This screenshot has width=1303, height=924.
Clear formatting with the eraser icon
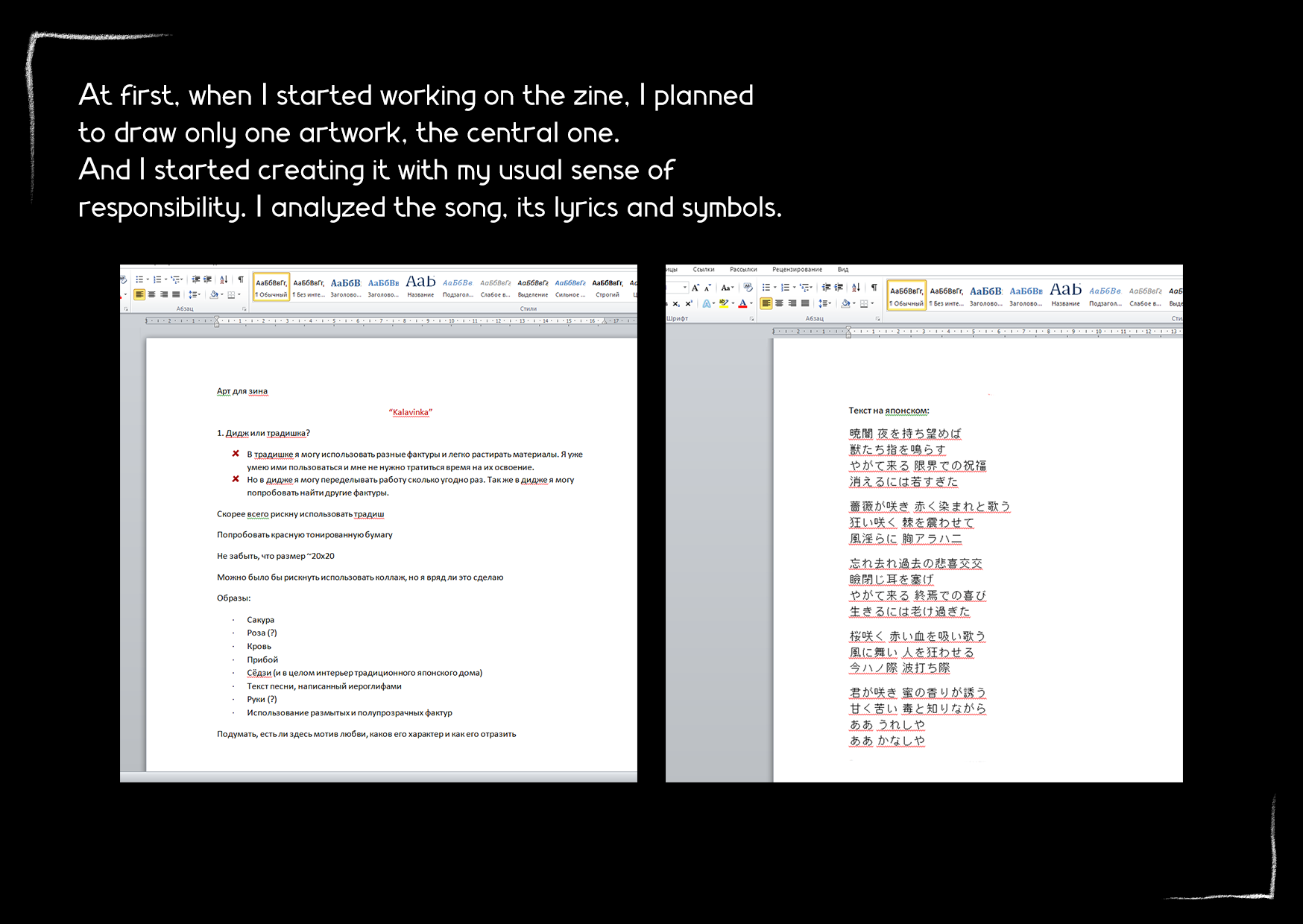coord(748,288)
